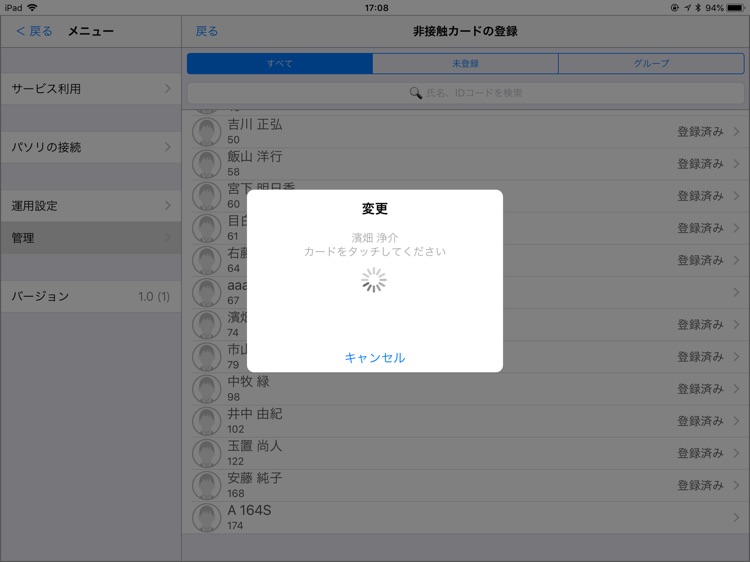750x562 pixels.
Task: Tap the avatar icon of ID 74 row
Action: click(207, 324)
